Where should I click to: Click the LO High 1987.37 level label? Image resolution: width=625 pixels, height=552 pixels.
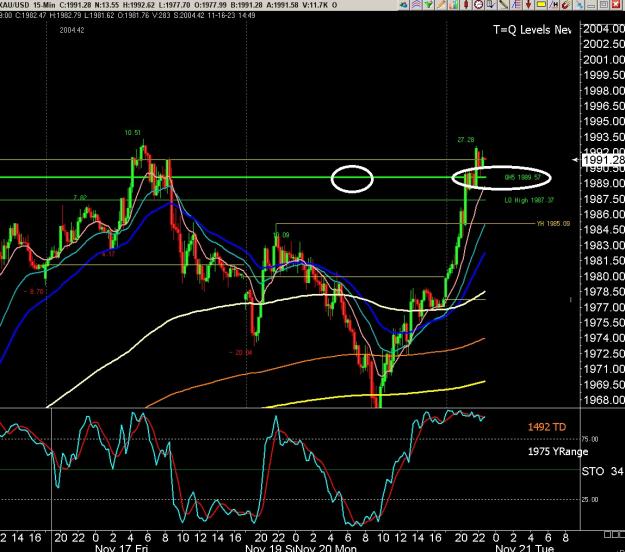pos(529,200)
